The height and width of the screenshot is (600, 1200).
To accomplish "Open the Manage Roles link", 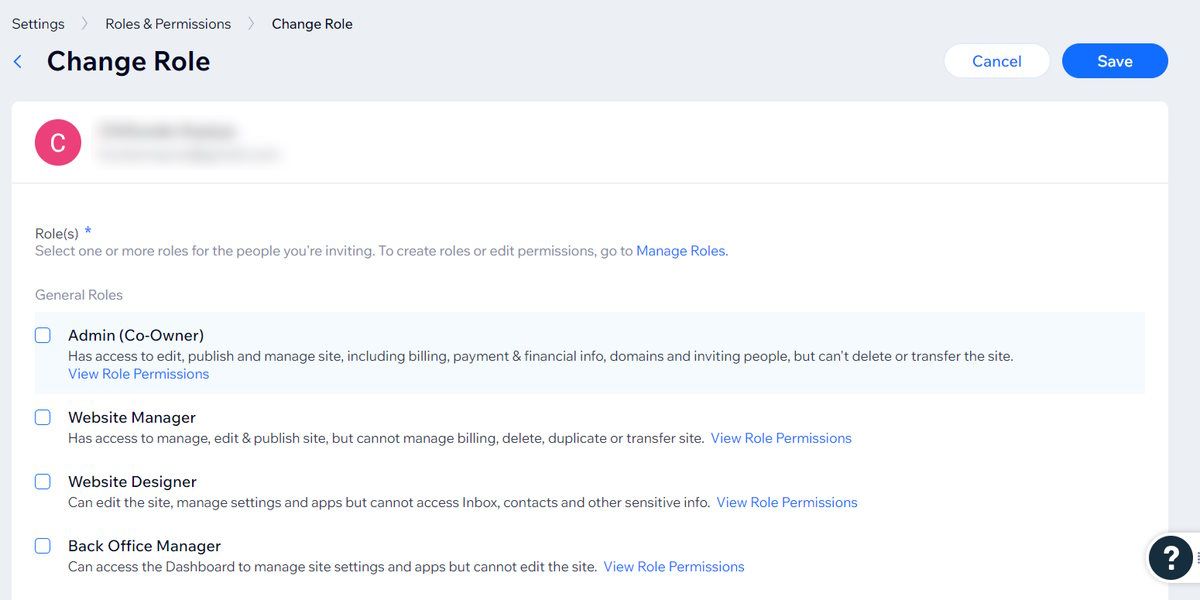I will (x=681, y=251).
